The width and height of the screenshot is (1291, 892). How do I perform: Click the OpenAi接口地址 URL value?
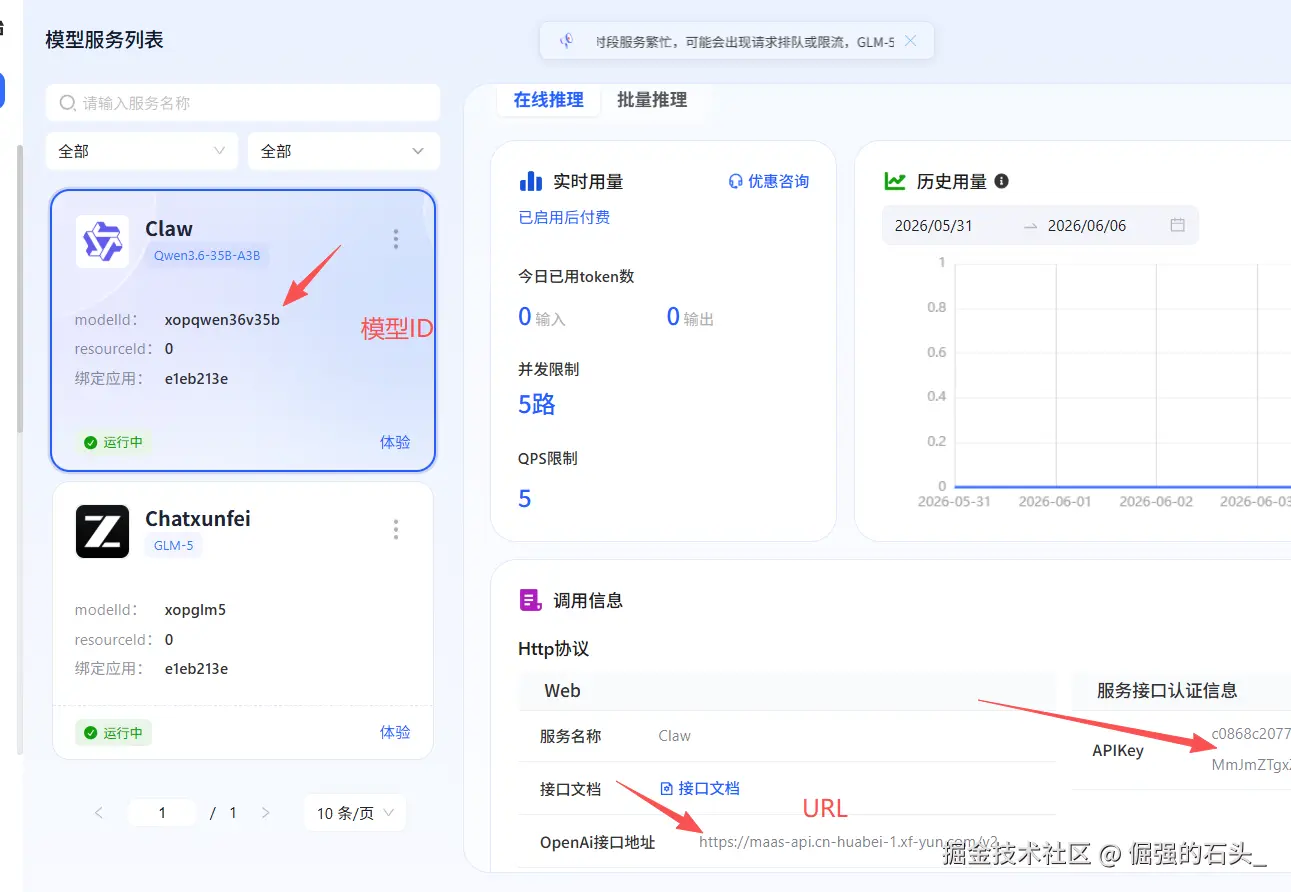click(x=848, y=842)
